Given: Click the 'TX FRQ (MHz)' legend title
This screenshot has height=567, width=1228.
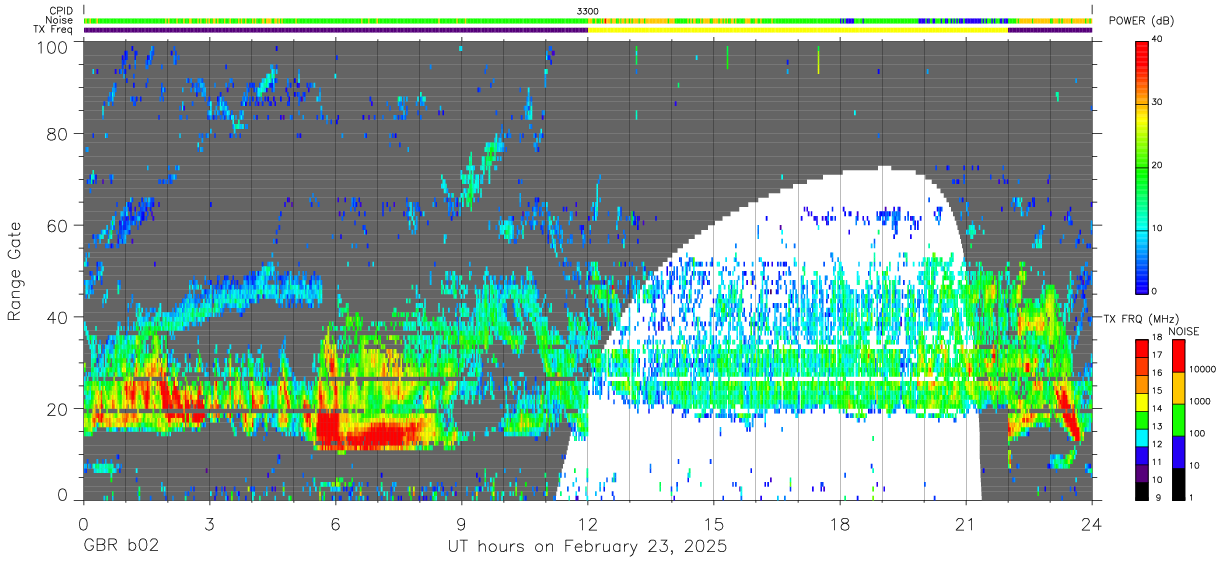Looking at the screenshot, I should pyautogui.click(x=1140, y=319).
